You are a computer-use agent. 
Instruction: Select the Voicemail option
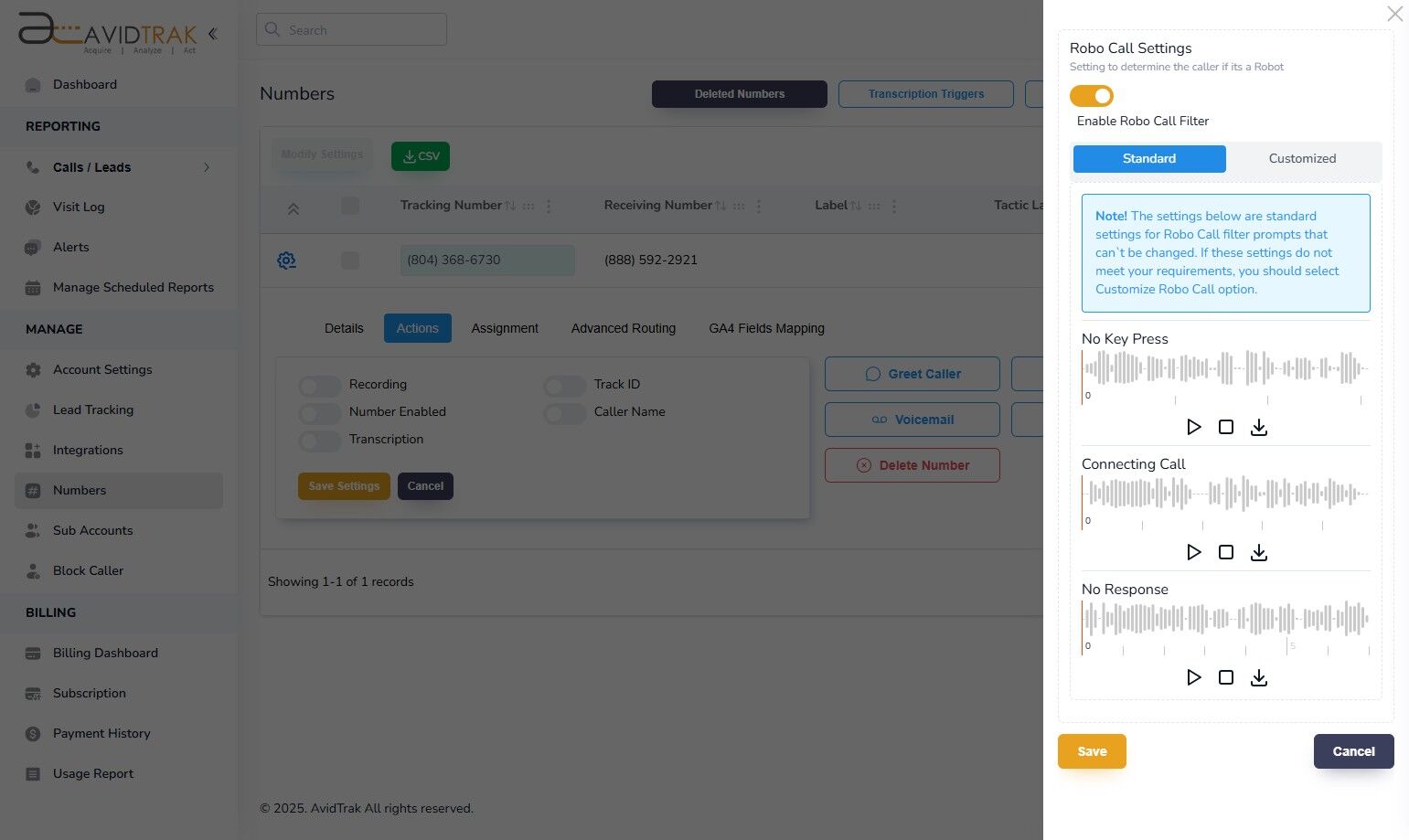pyautogui.click(x=912, y=420)
